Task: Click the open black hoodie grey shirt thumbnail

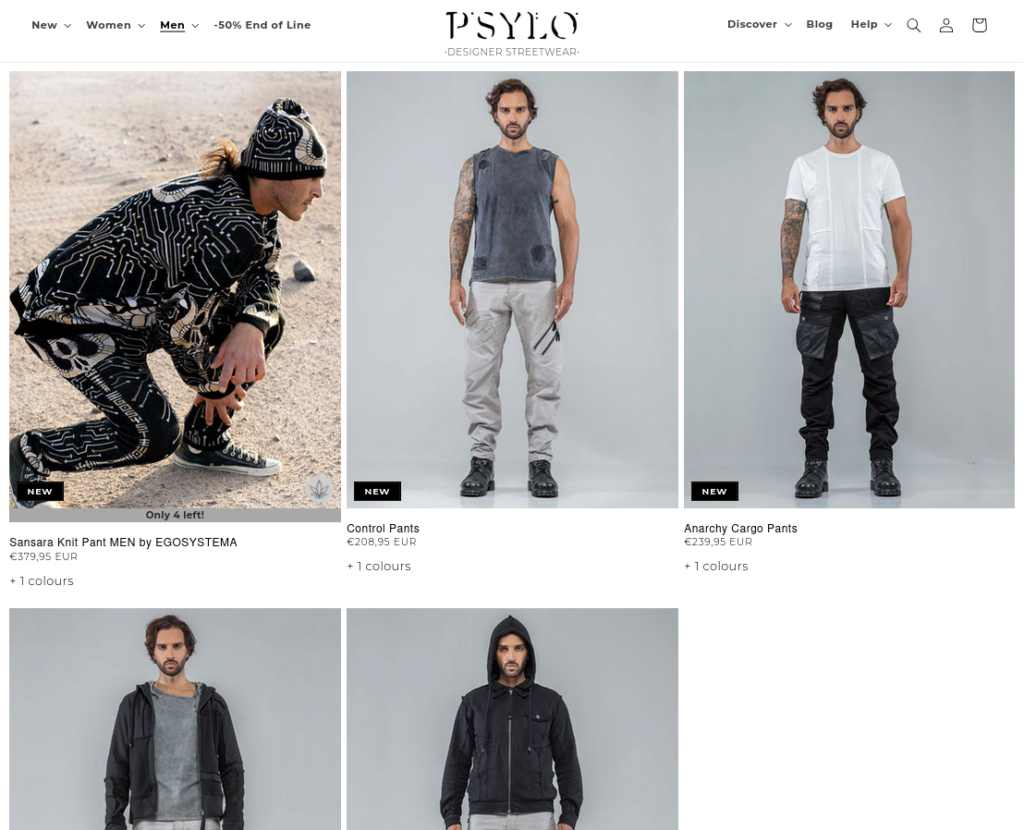Action: click(175, 719)
